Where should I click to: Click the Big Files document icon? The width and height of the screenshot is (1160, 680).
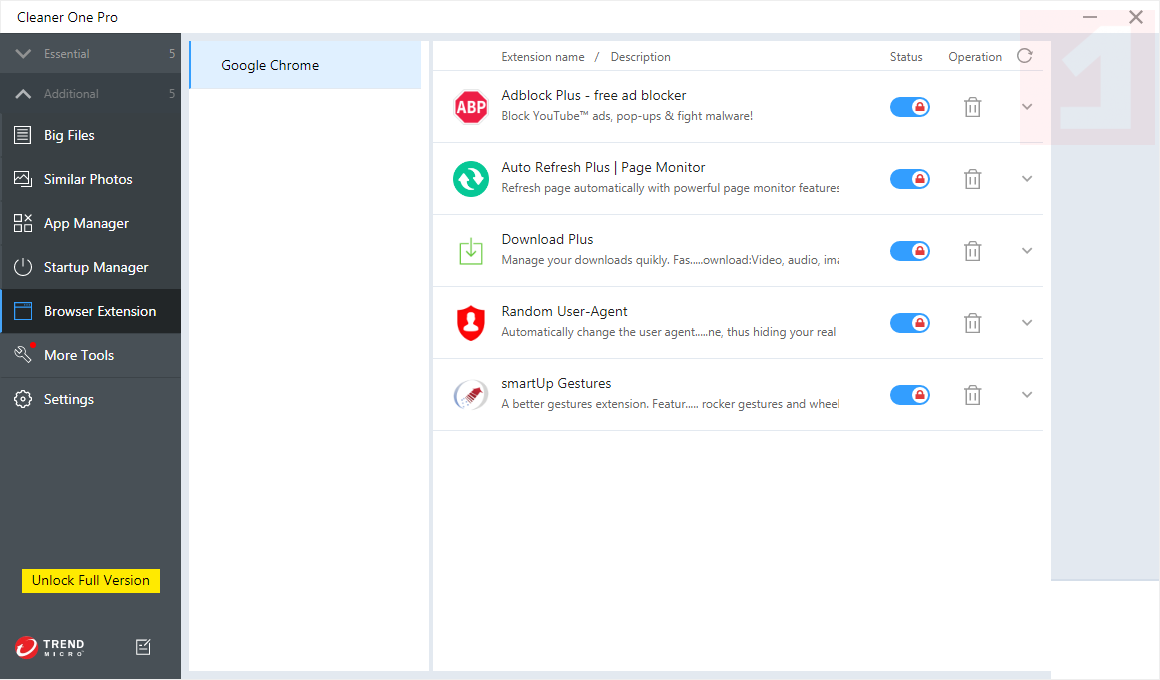(23, 135)
